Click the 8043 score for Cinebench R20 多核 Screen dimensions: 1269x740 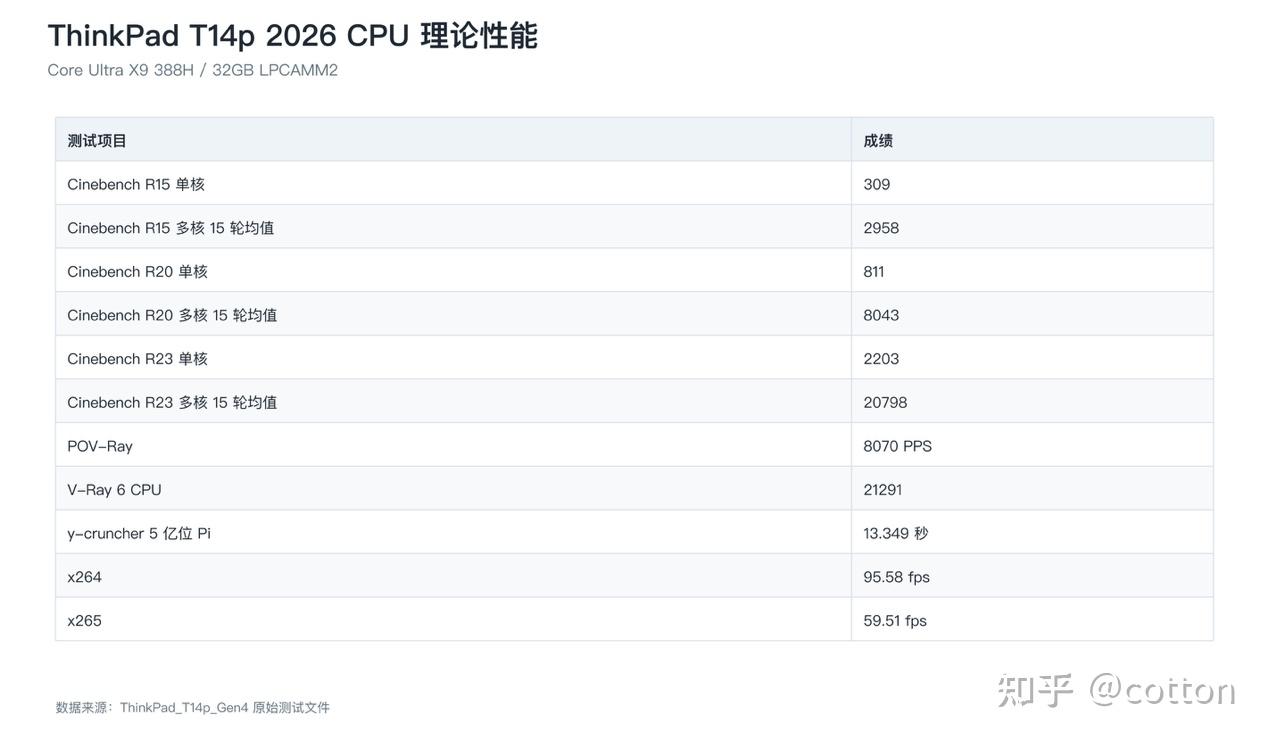click(x=881, y=315)
